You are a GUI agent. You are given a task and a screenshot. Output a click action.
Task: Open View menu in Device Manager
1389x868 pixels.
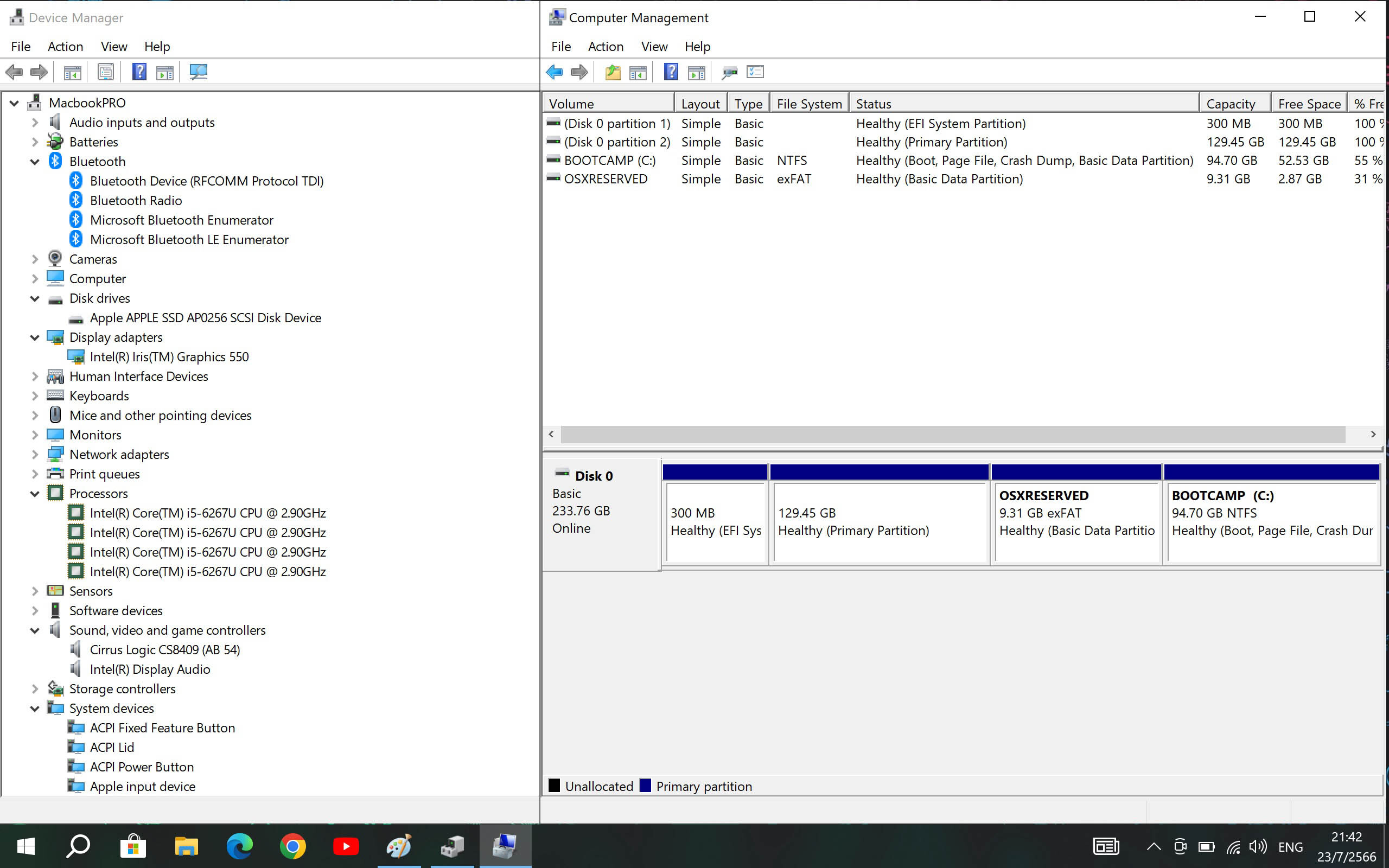coord(113,47)
